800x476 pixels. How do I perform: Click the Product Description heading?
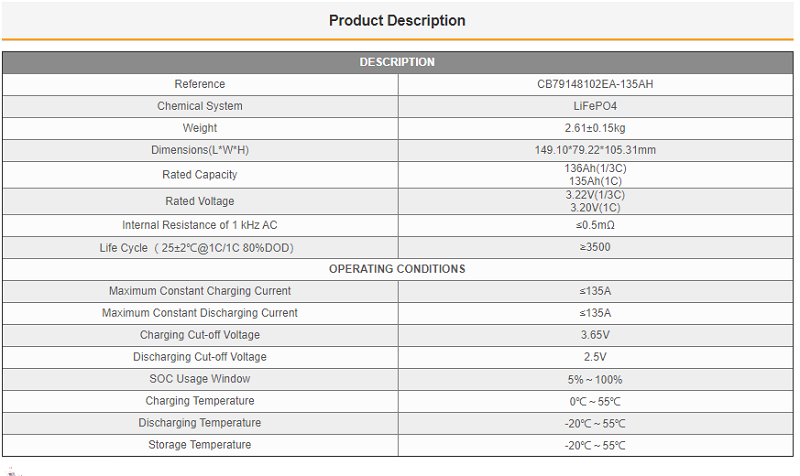(x=397, y=20)
